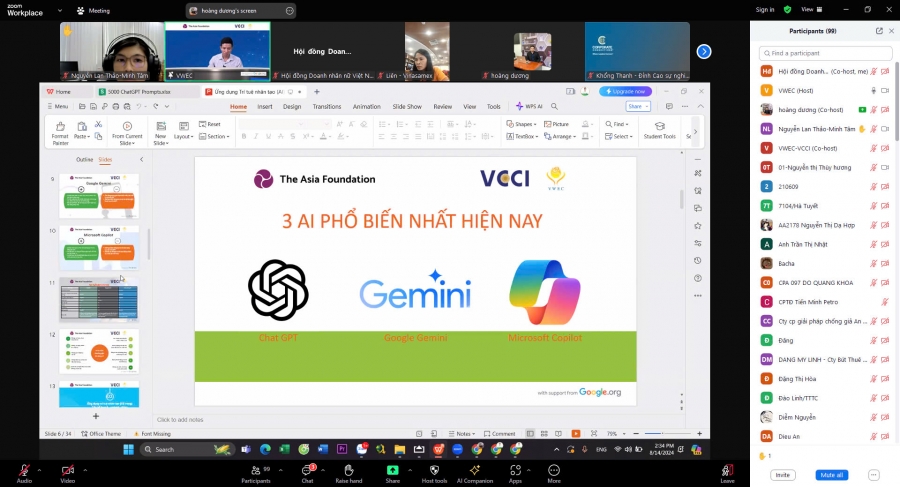Toggle VWEC (Host) microphone in participants list
The image size is (900, 487).
tap(873, 90)
